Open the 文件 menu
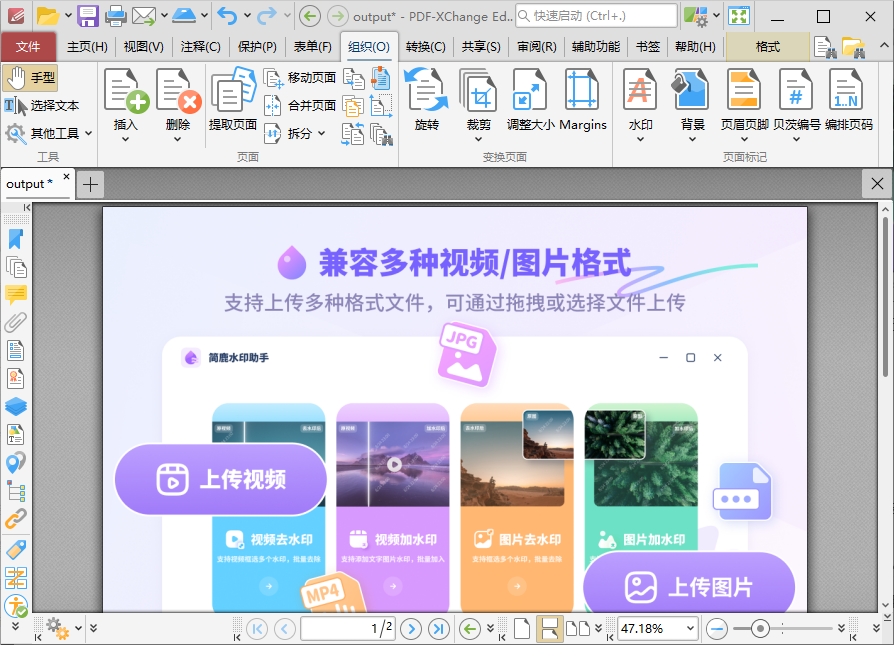The image size is (894, 645). click(29, 46)
